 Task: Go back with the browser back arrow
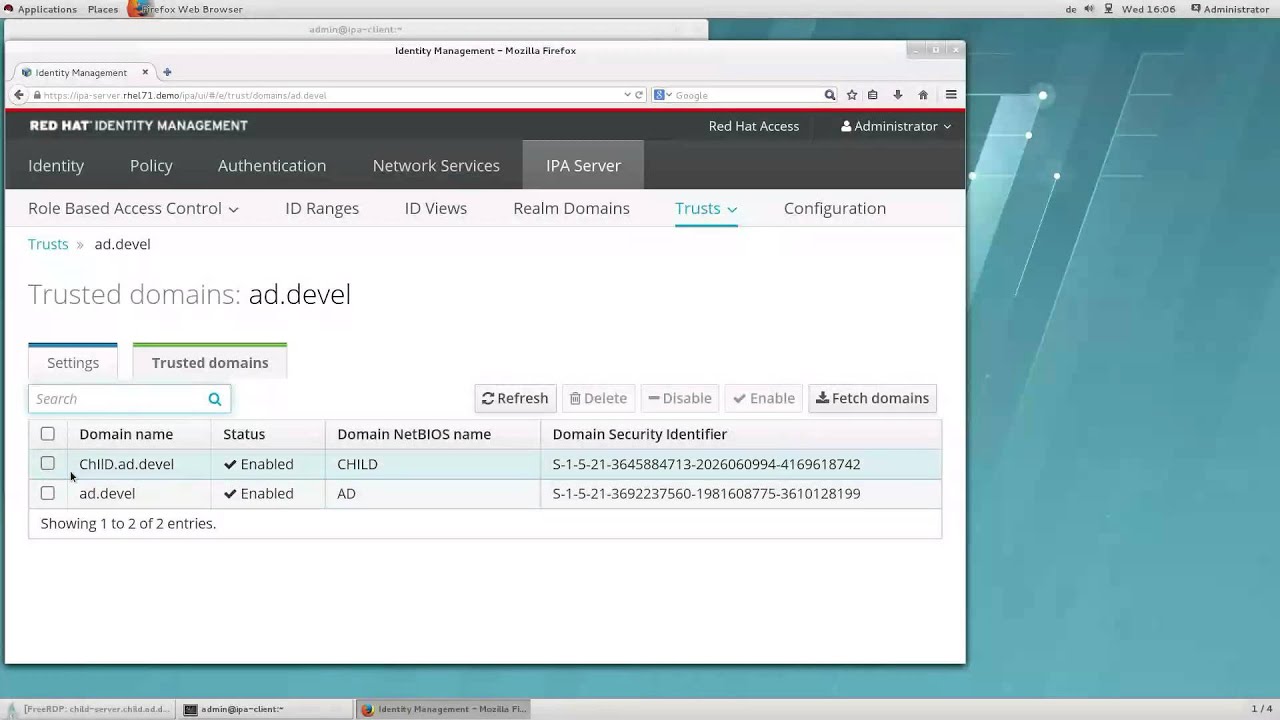[x=18, y=95]
